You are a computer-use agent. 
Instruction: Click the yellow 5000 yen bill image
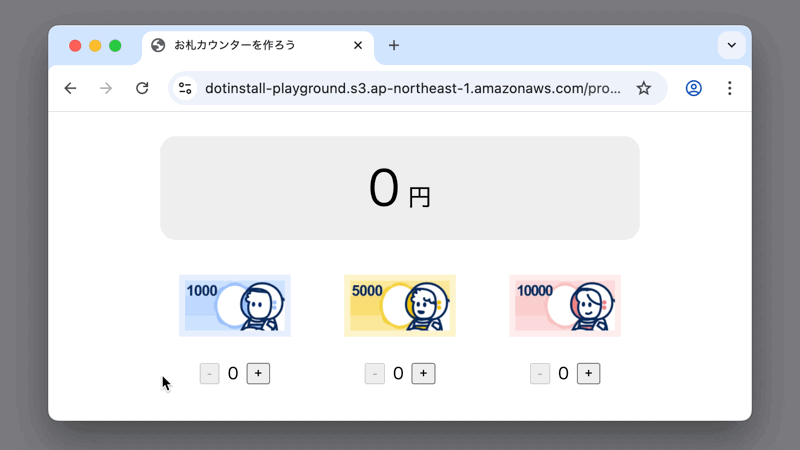click(400, 305)
